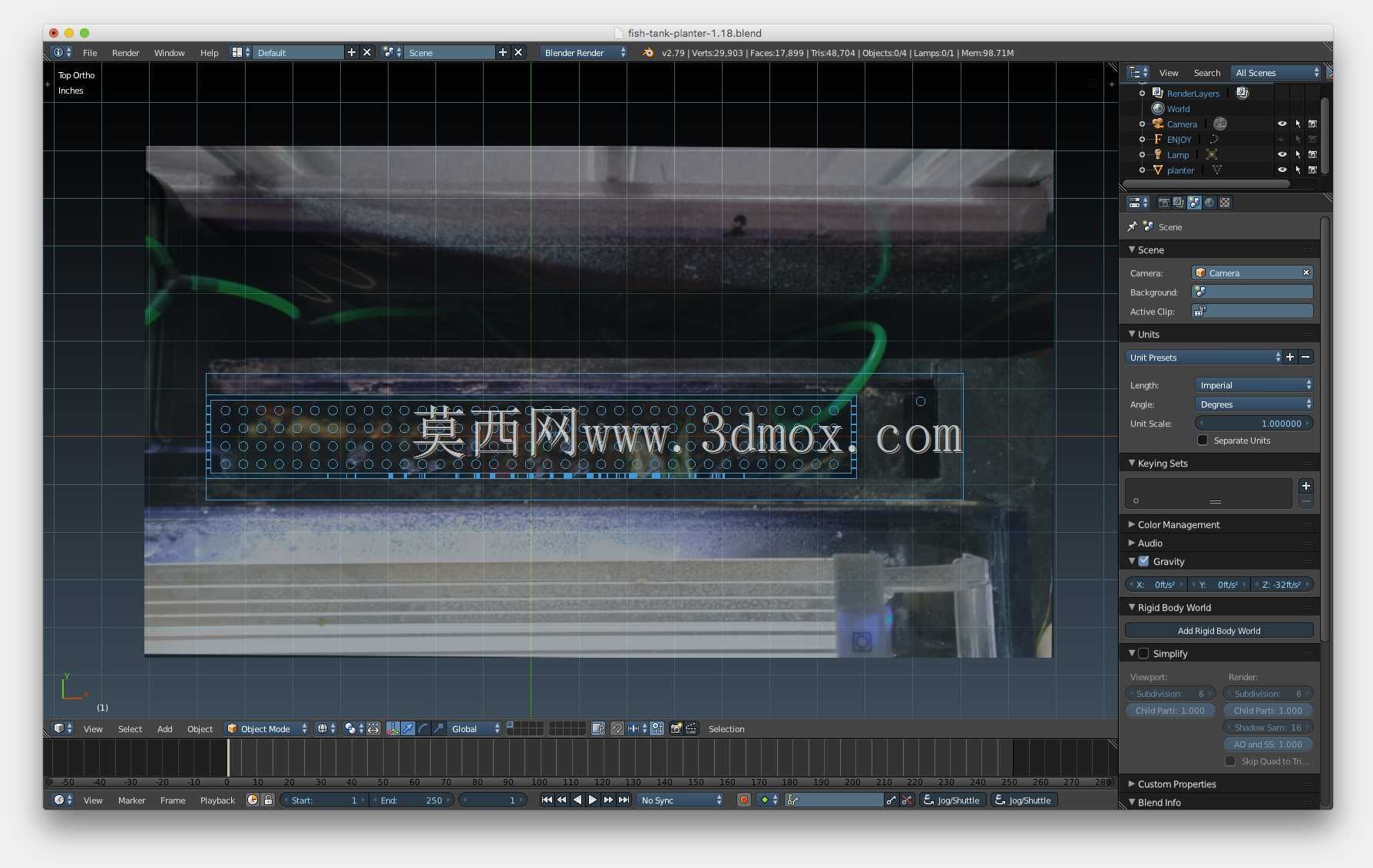Screen dimensions: 1373x868
Task: Play the animation forward
Action: (x=593, y=800)
